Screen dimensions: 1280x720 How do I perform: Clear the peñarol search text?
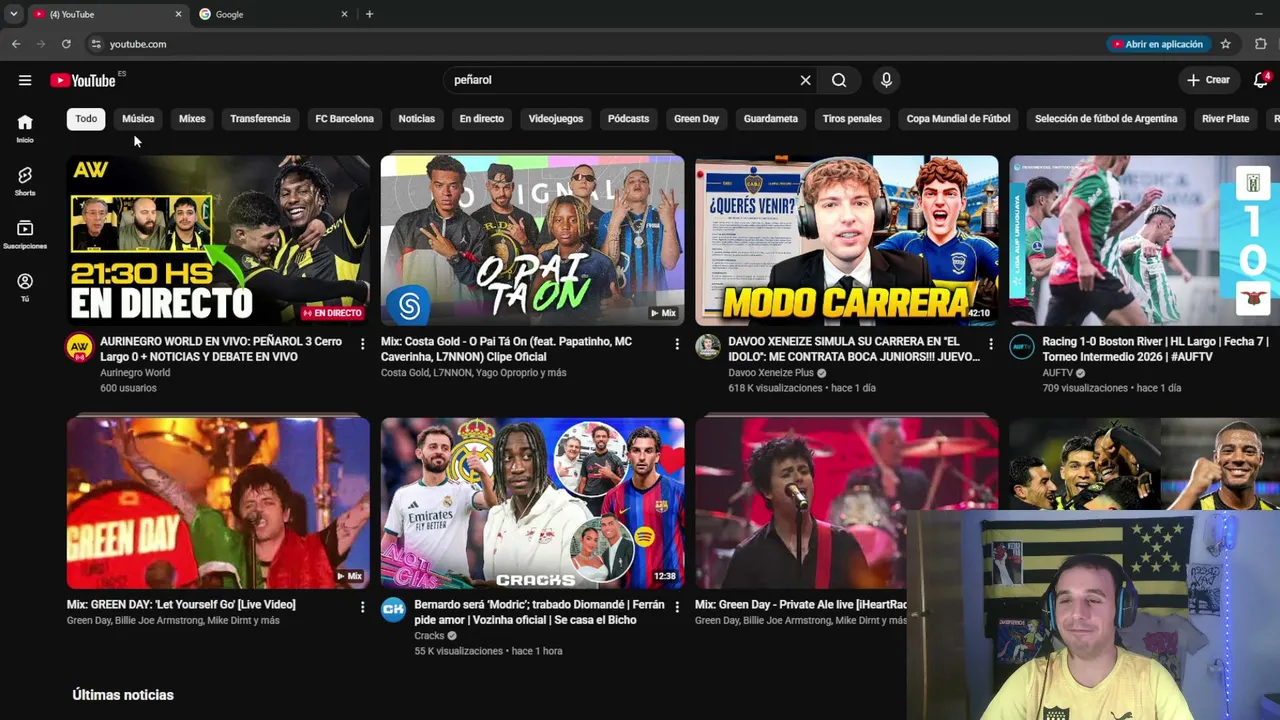click(805, 80)
